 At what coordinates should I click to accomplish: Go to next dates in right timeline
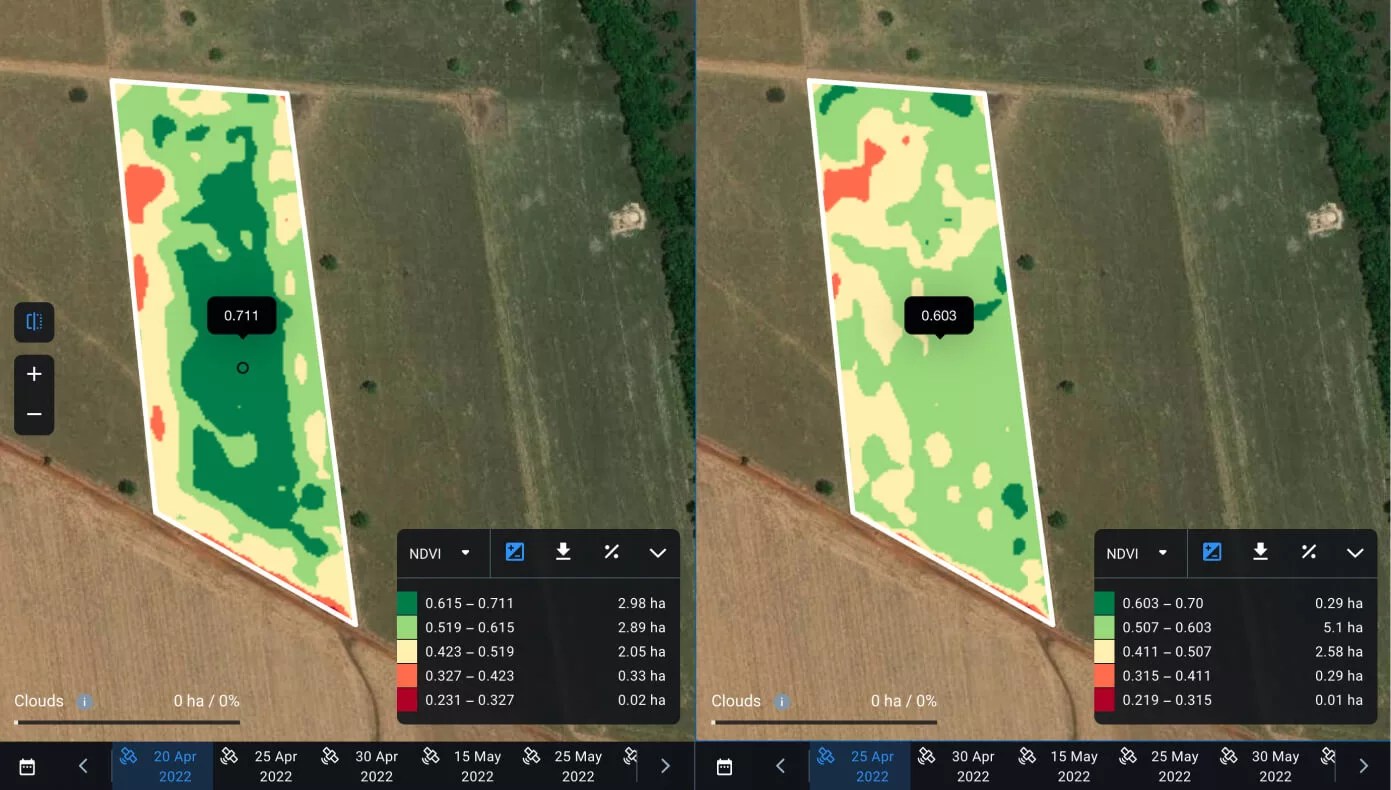1363,766
